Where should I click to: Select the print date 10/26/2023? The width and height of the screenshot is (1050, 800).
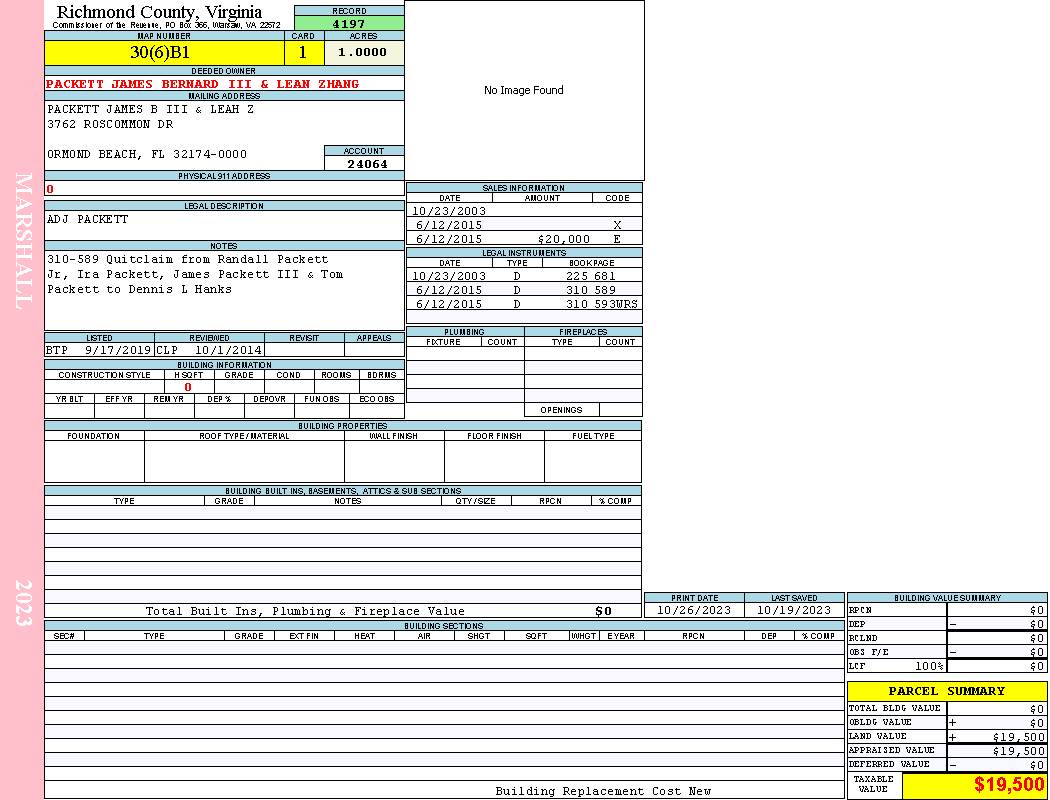694,610
